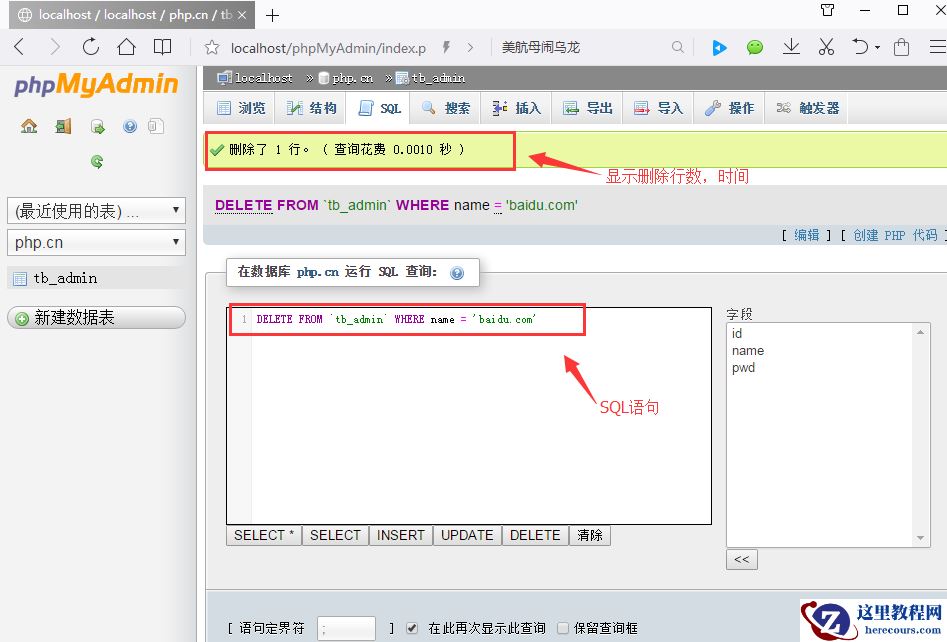Close the localhost phpMyAdmin browser tab

point(242,15)
